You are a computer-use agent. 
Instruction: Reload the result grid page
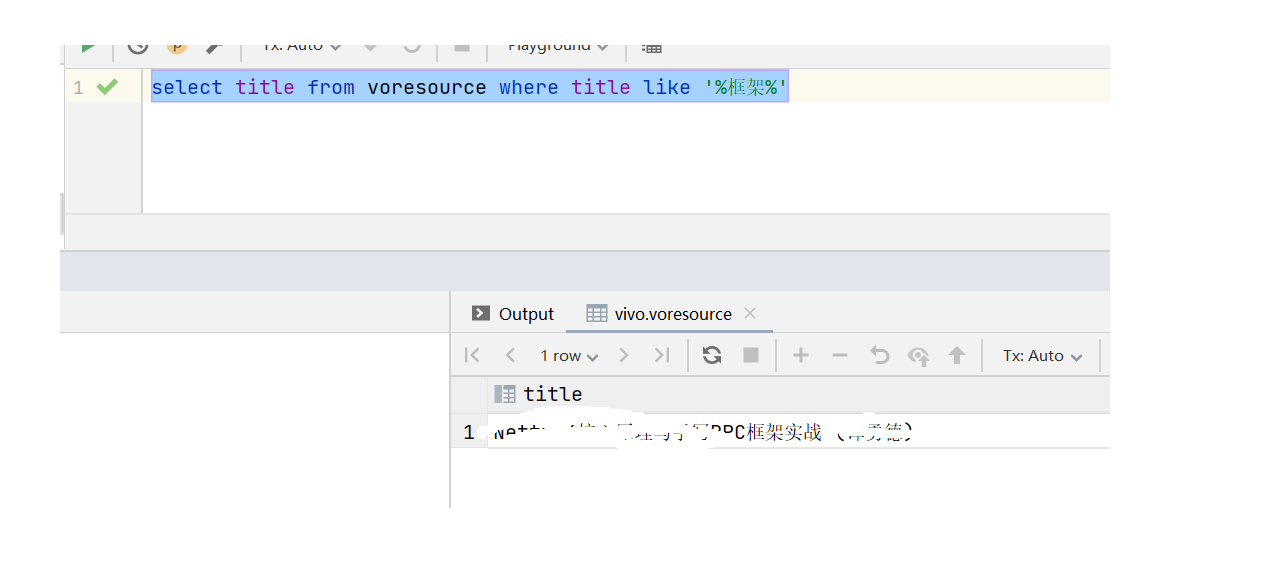712,355
